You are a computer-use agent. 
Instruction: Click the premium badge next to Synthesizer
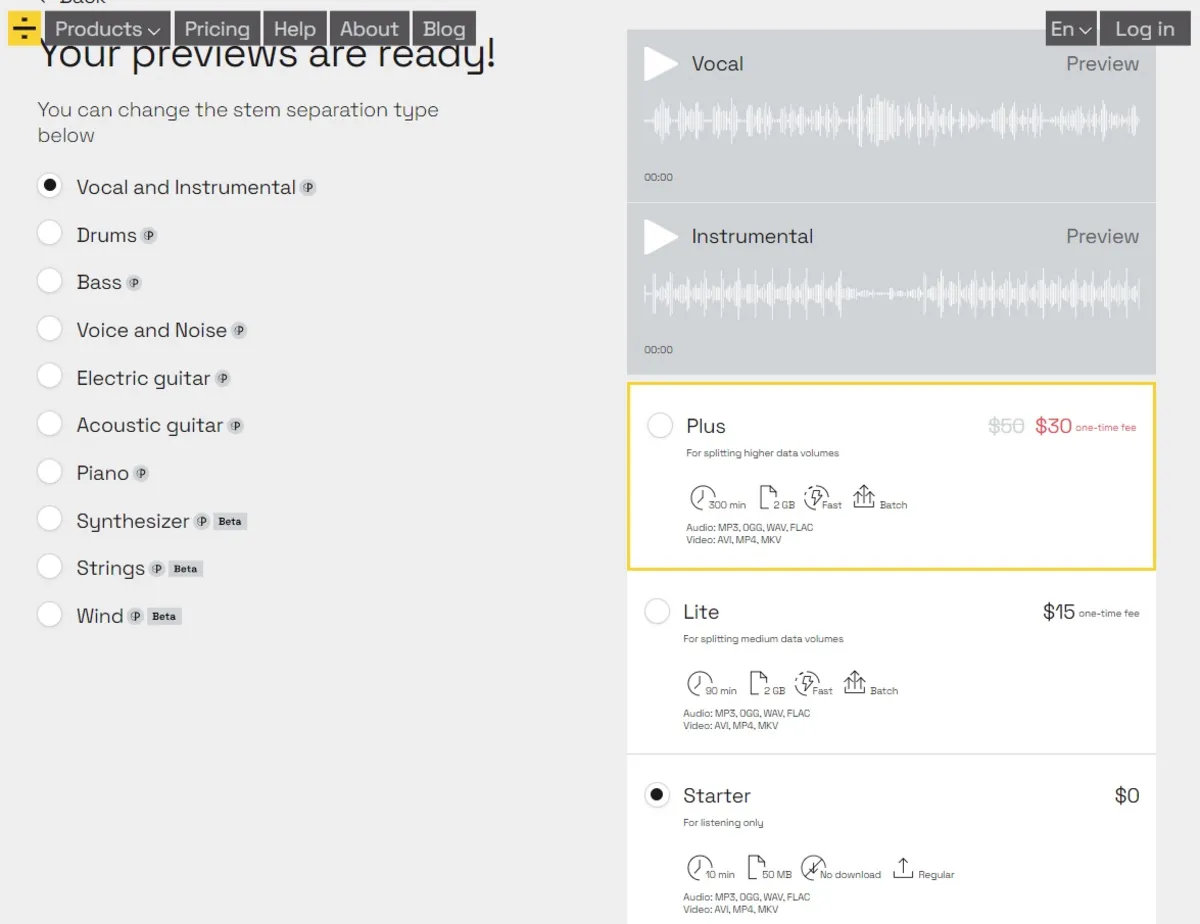click(202, 521)
